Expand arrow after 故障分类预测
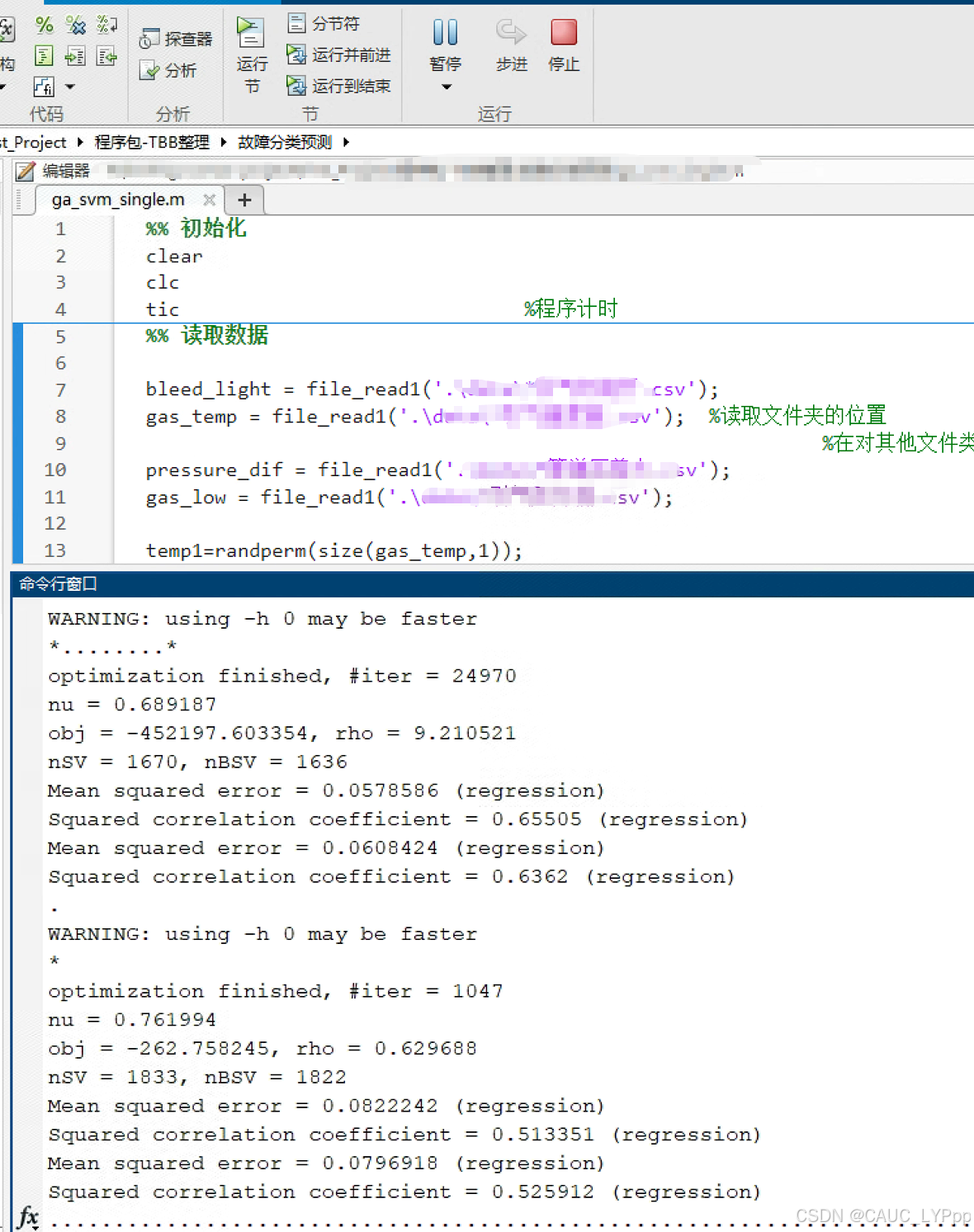 tap(346, 142)
